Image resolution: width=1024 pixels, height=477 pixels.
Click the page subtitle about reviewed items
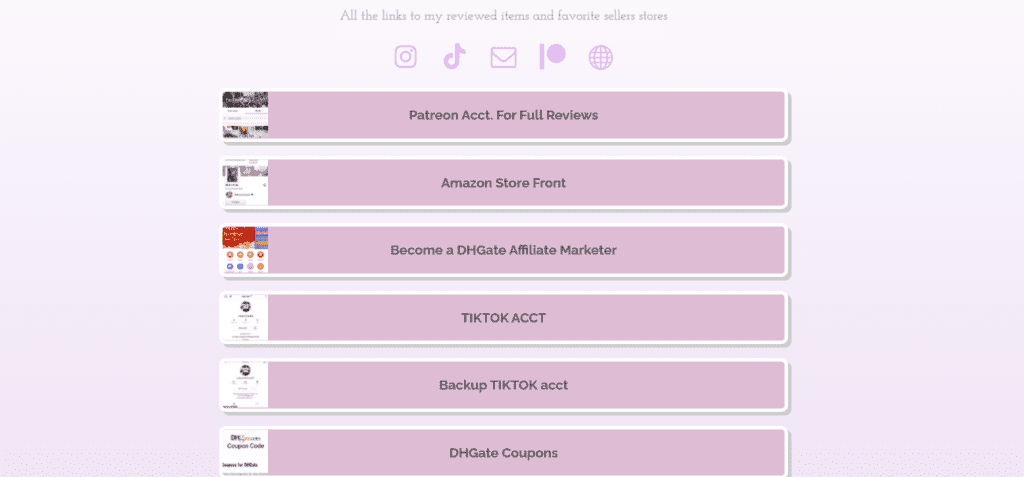(x=504, y=16)
